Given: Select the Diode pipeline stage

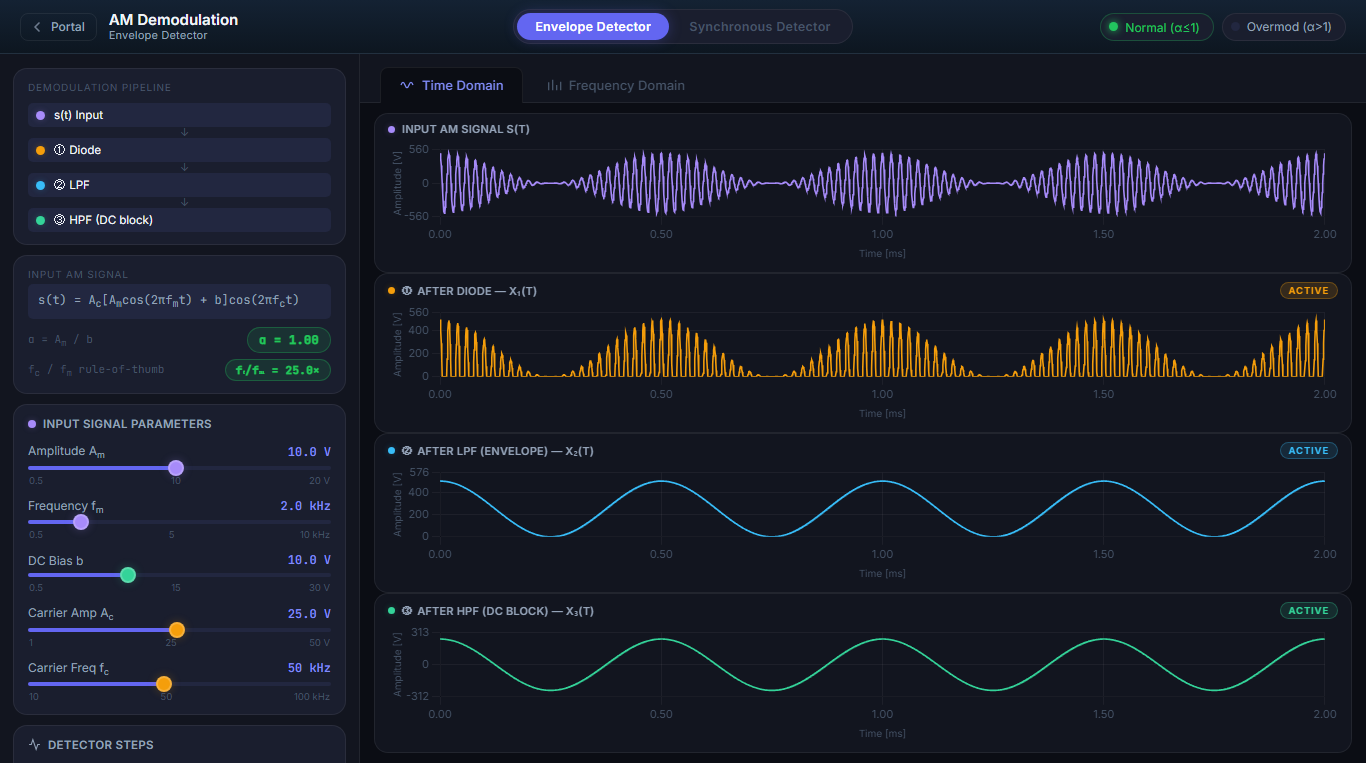Looking at the screenshot, I should 179,150.
